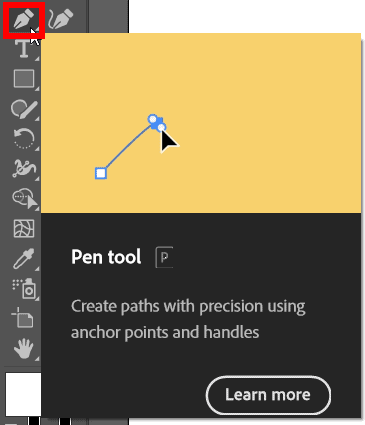Pick the Rectangle tool
The width and height of the screenshot is (365, 425).
pyautogui.click(x=24, y=79)
